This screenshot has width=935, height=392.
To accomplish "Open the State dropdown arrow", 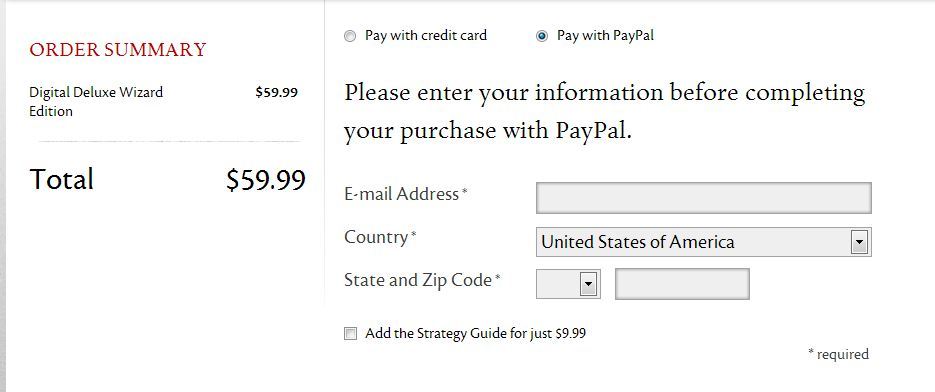I will (589, 284).
